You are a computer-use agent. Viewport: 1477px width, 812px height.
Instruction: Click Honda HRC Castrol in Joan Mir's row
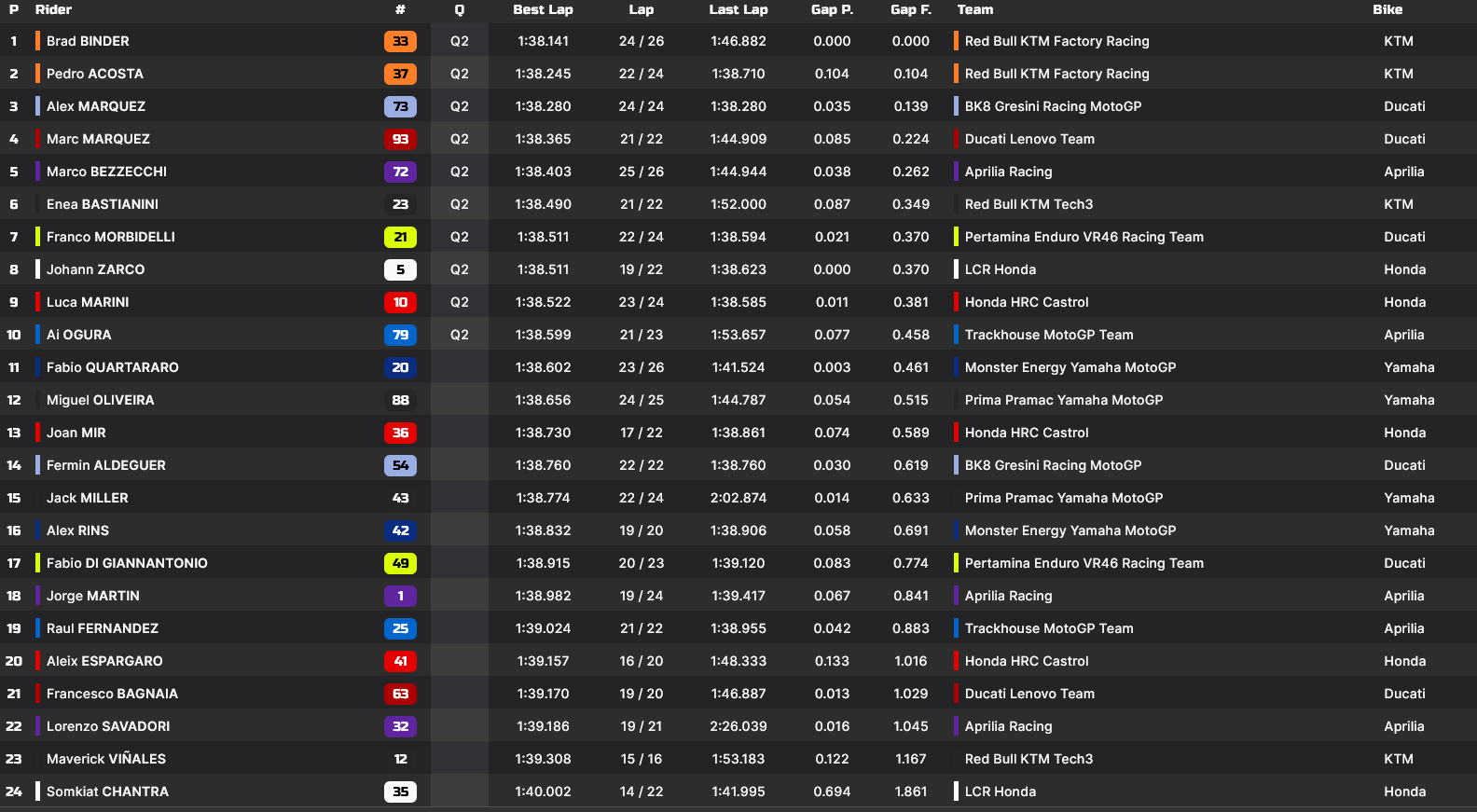point(1027,433)
